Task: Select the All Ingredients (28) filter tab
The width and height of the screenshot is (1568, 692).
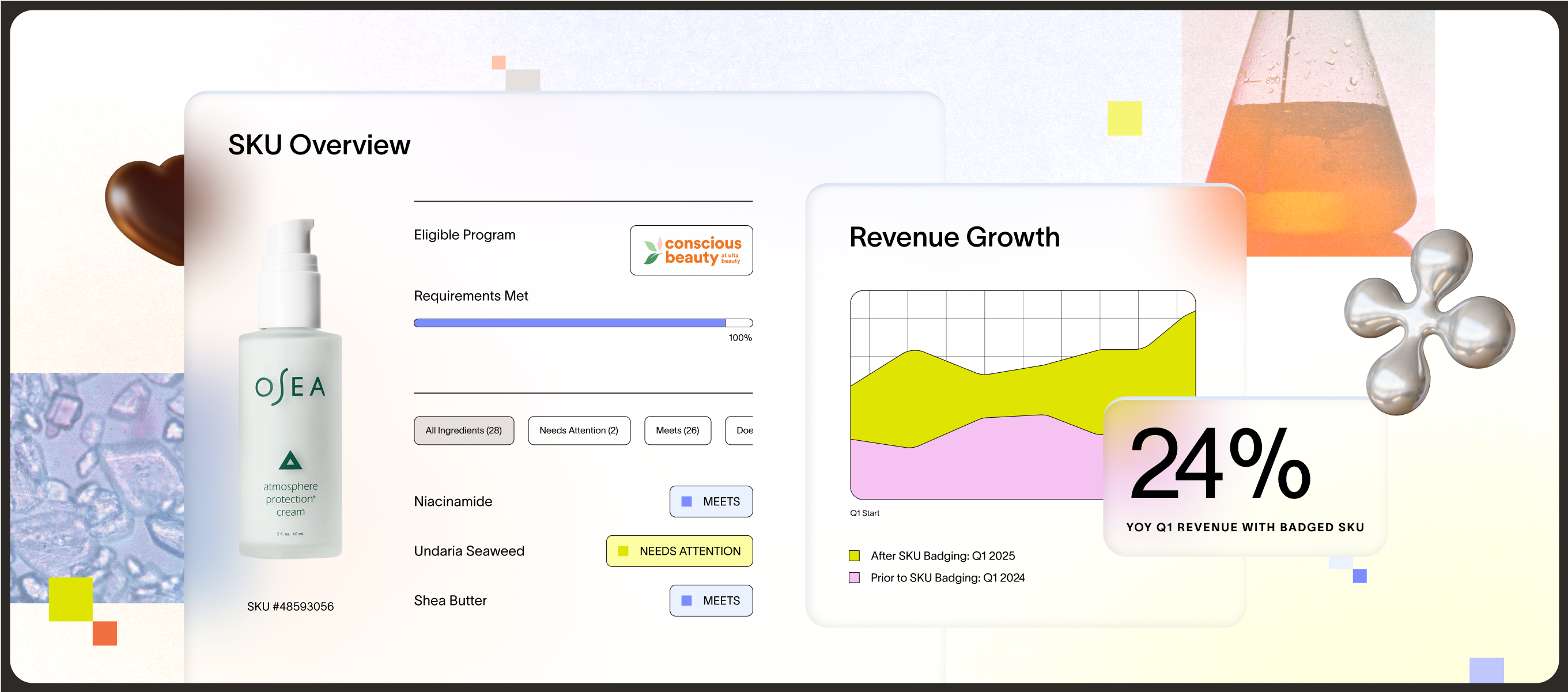Action: 464,430
